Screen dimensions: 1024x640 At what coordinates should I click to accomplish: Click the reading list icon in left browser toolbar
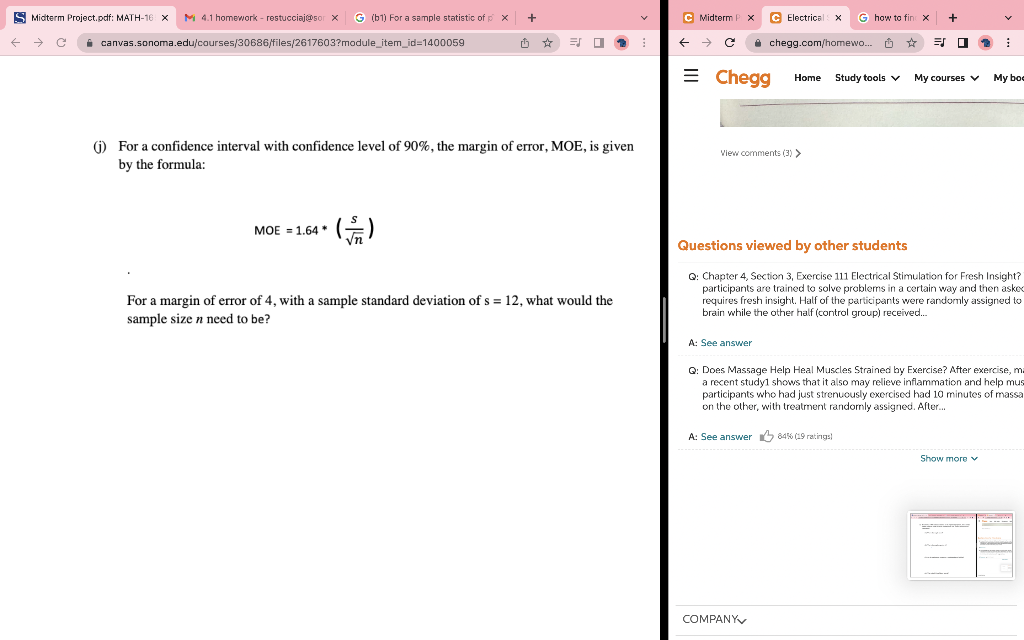(572, 42)
